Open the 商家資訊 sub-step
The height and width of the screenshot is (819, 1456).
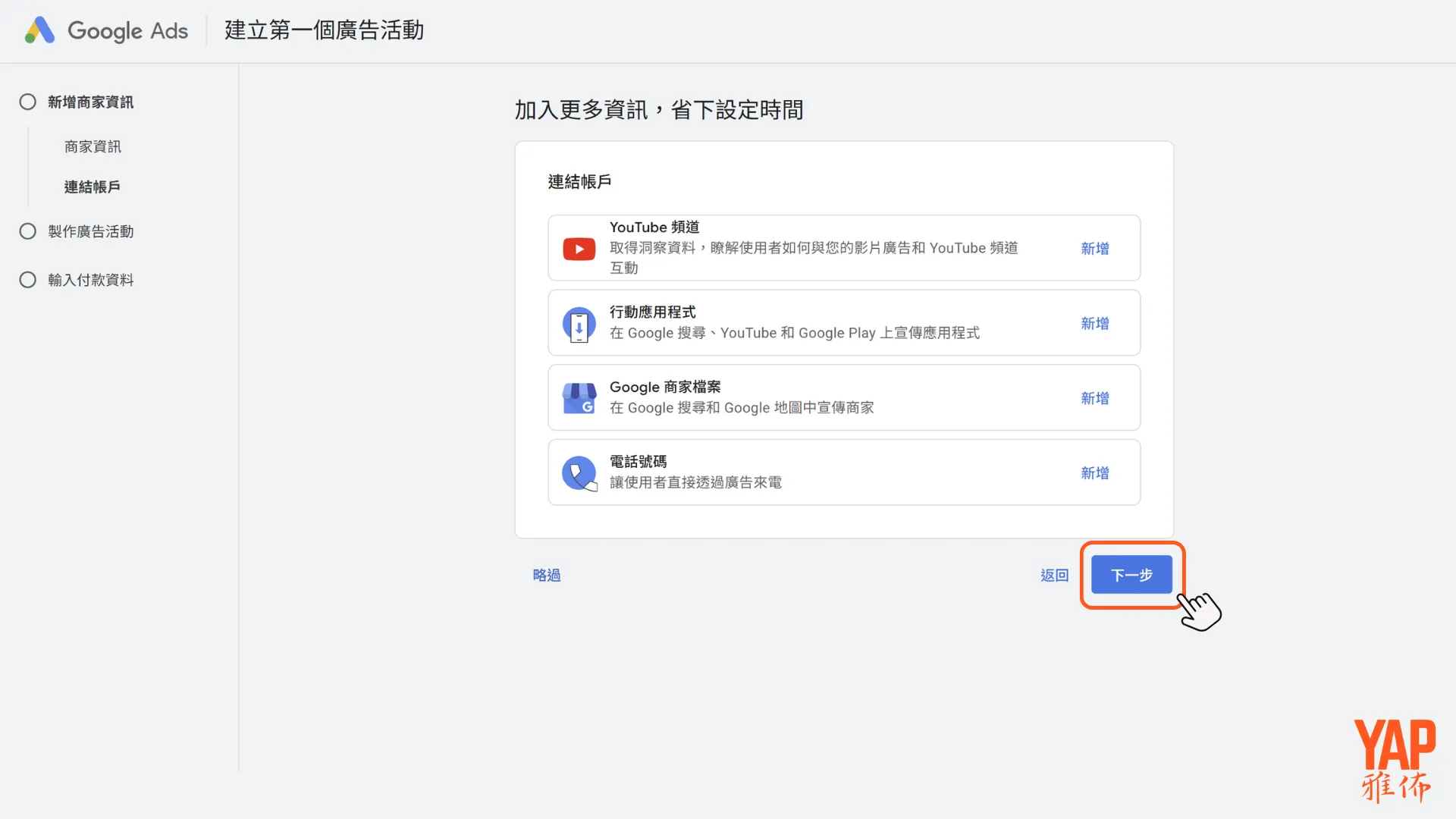click(x=93, y=146)
